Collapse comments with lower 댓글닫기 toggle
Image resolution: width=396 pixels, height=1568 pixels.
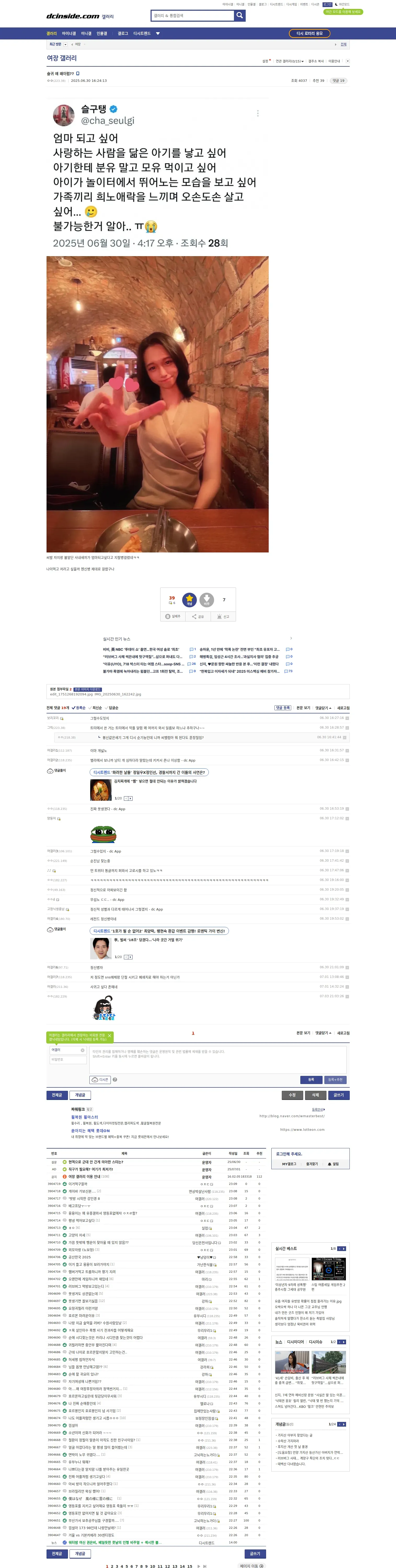[324, 1033]
